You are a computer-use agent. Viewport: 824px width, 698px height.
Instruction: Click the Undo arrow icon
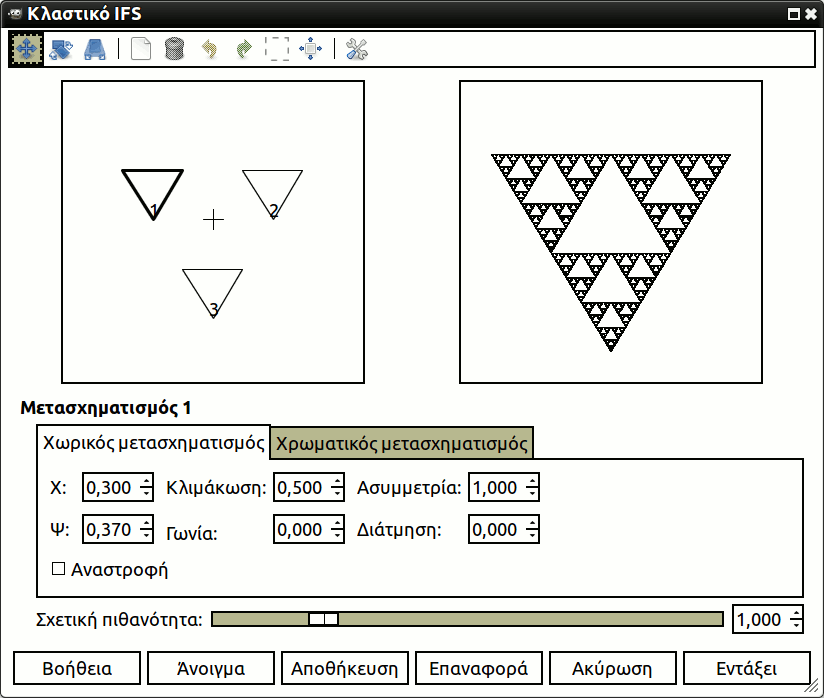point(209,49)
